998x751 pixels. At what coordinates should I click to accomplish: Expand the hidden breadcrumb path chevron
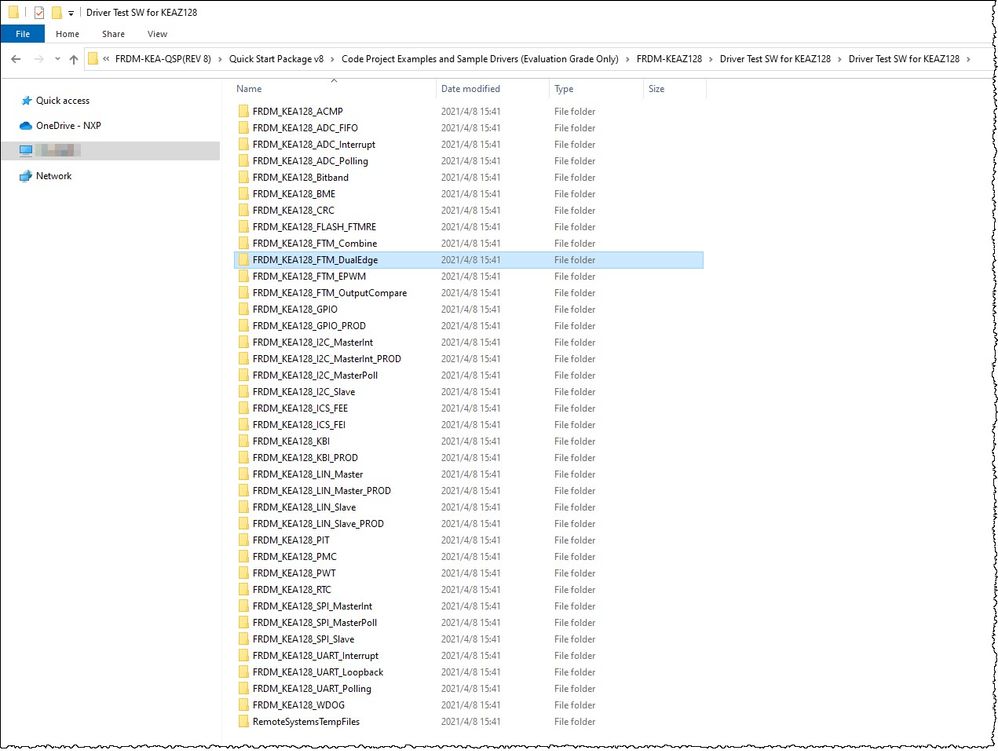pyautogui.click(x=106, y=59)
